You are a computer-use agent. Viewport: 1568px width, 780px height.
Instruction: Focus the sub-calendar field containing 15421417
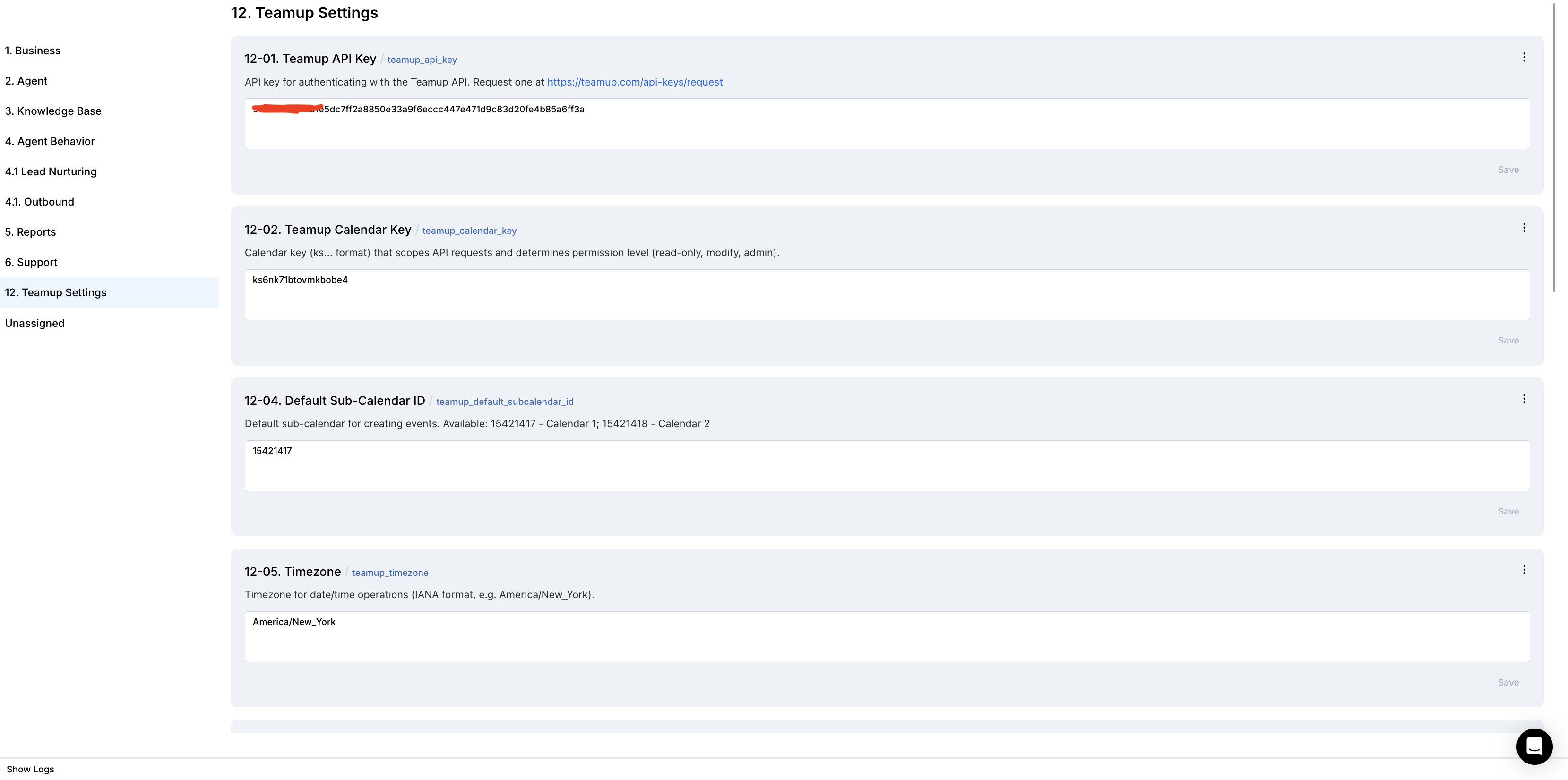click(x=887, y=466)
